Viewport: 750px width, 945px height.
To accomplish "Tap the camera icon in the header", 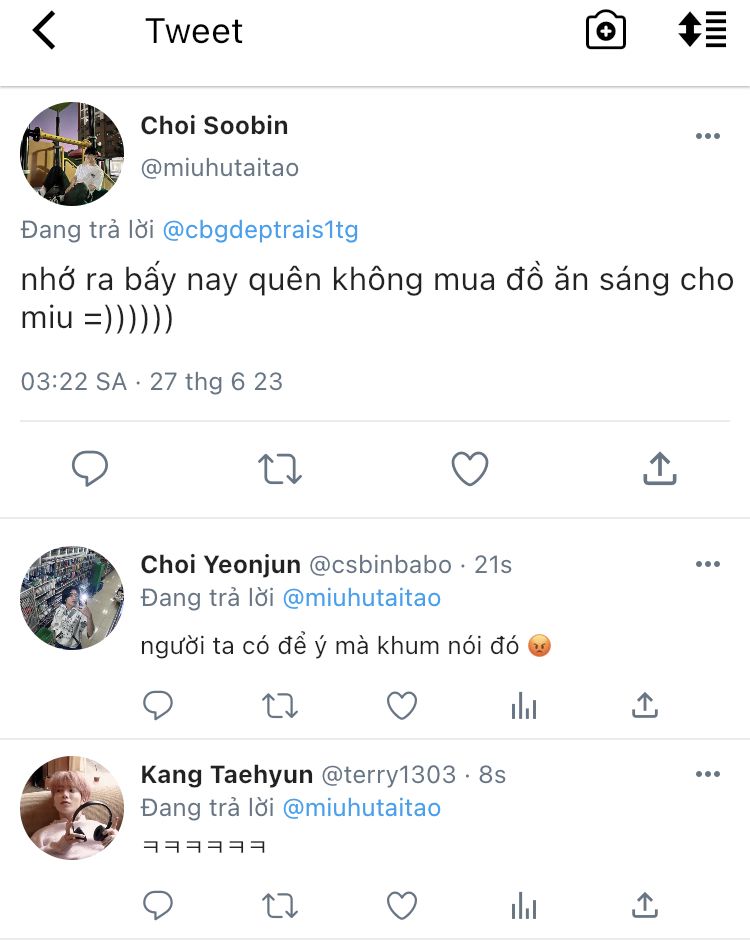I will point(605,31).
